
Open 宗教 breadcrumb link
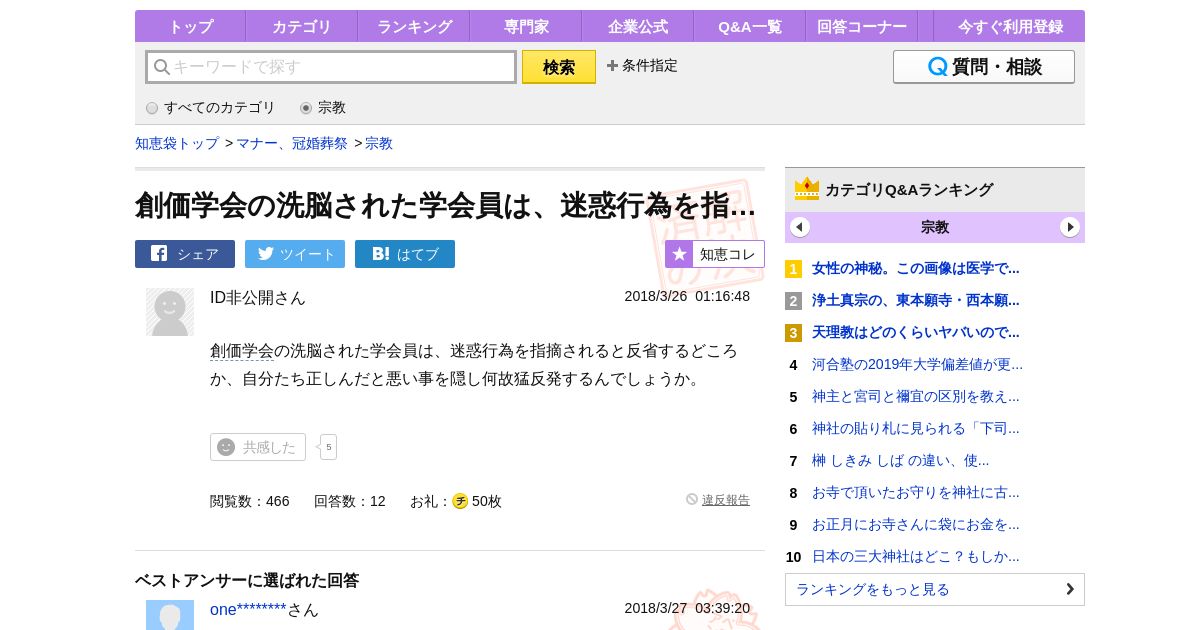pos(379,143)
